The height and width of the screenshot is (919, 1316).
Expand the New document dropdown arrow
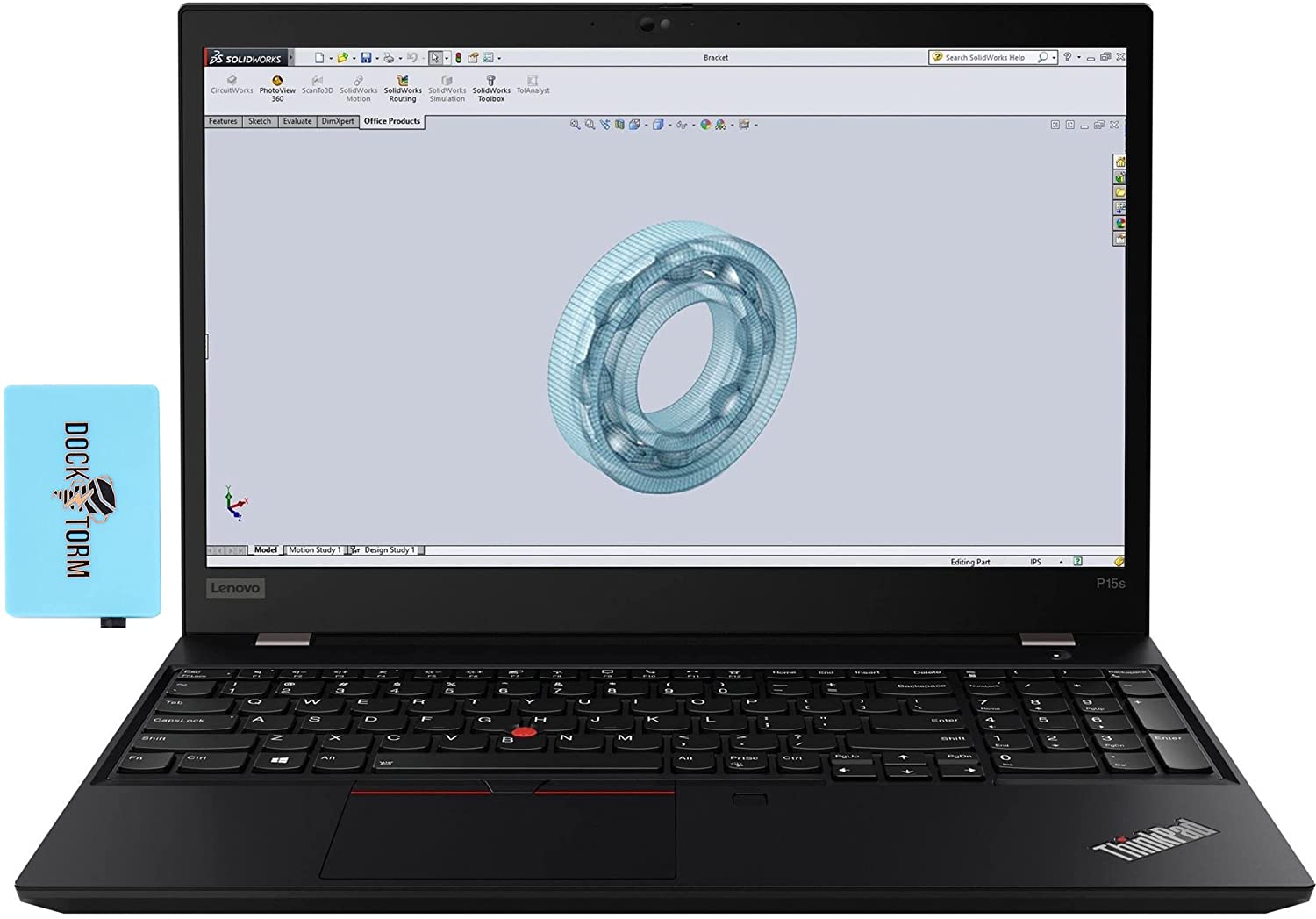click(331, 59)
